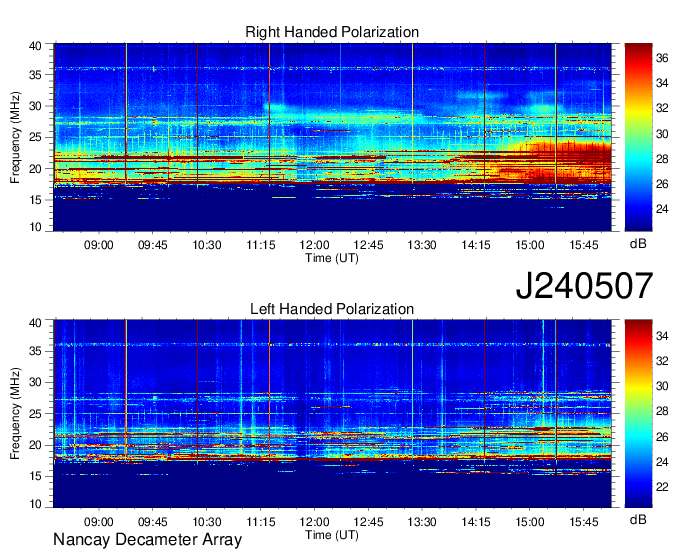Select the J240507 observation label
The width and height of the screenshot is (680, 552).
click(x=584, y=286)
